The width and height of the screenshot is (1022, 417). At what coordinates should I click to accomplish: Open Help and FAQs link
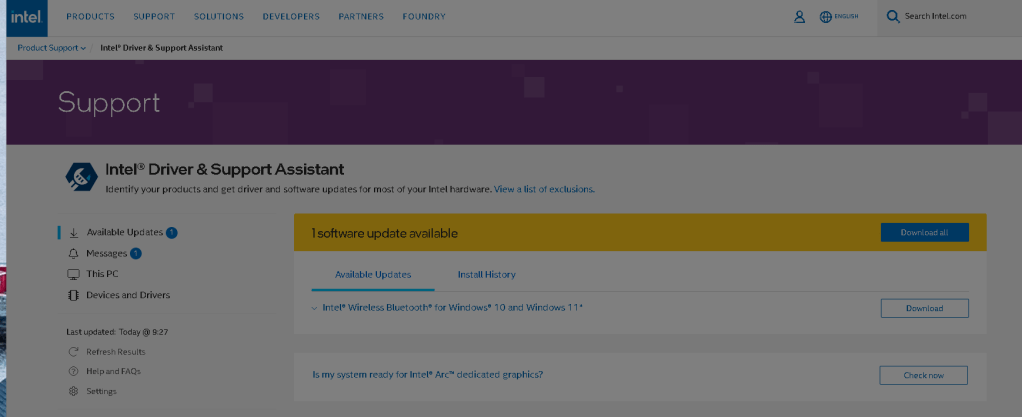click(113, 371)
